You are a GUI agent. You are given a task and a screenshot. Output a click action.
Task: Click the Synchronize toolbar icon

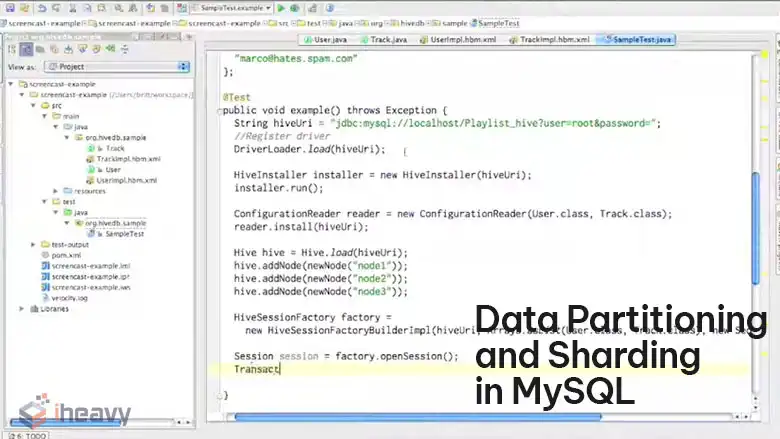click(x=25, y=8)
